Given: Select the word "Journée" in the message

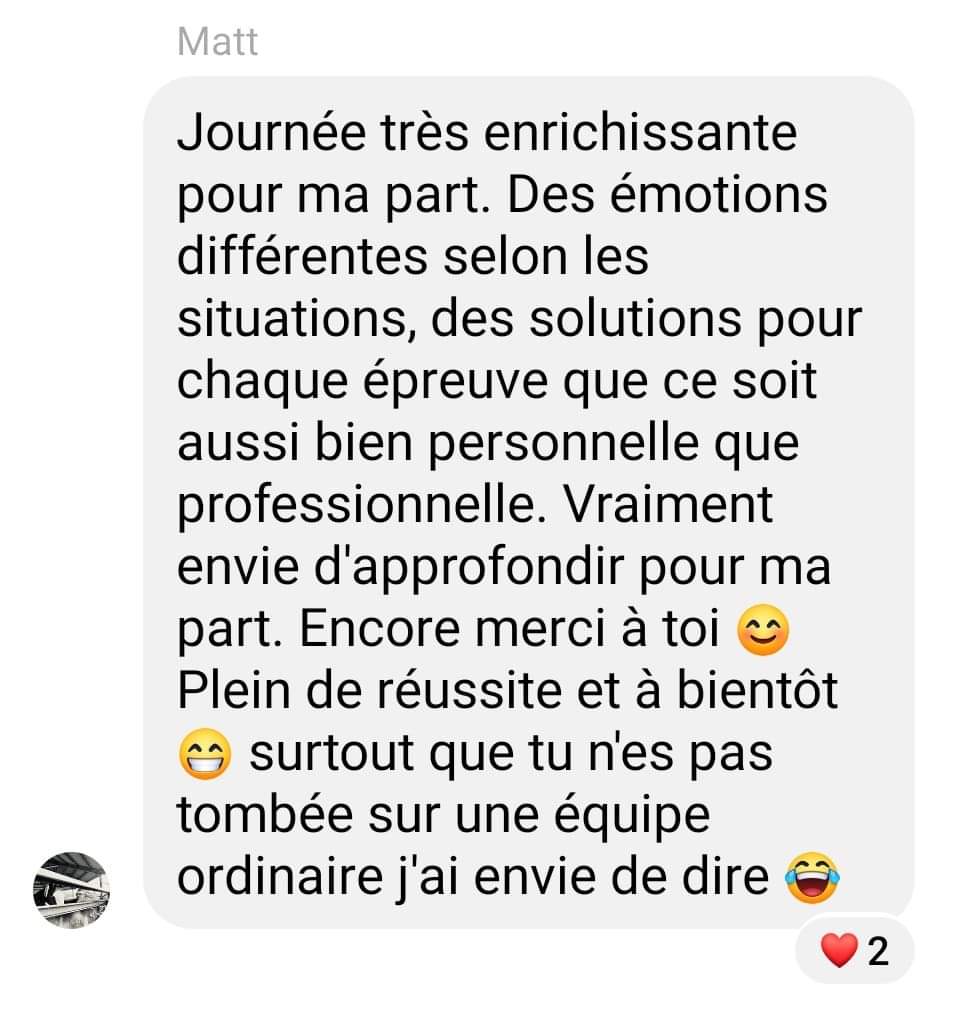Looking at the screenshot, I should click(x=271, y=133).
